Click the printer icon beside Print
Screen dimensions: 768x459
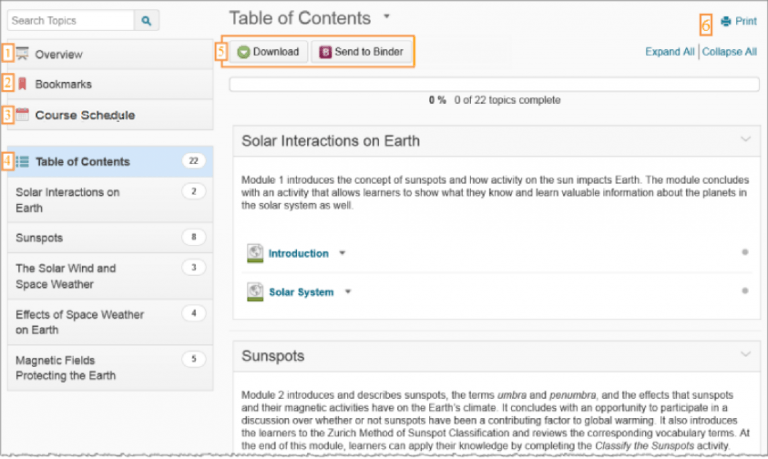tap(726, 21)
